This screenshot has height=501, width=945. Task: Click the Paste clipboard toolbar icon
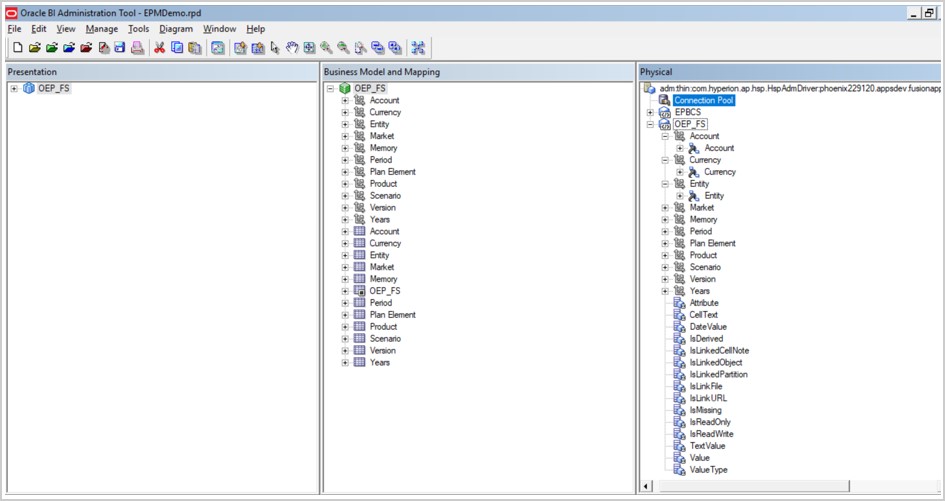click(194, 48)
